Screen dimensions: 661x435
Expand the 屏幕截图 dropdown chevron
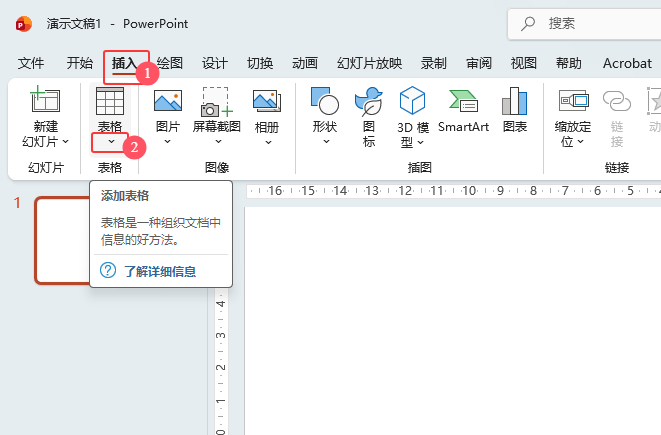pyautogui.click(x=218, y=142)
